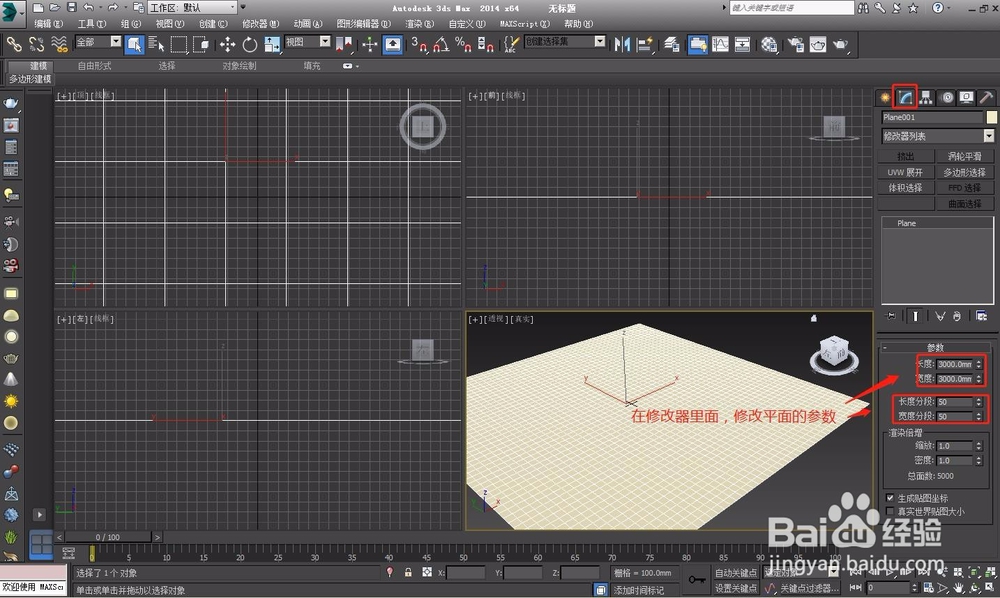1000x598 pixels.
Task: Click the 0 / 100 time slider
Action: click(108, 537)
